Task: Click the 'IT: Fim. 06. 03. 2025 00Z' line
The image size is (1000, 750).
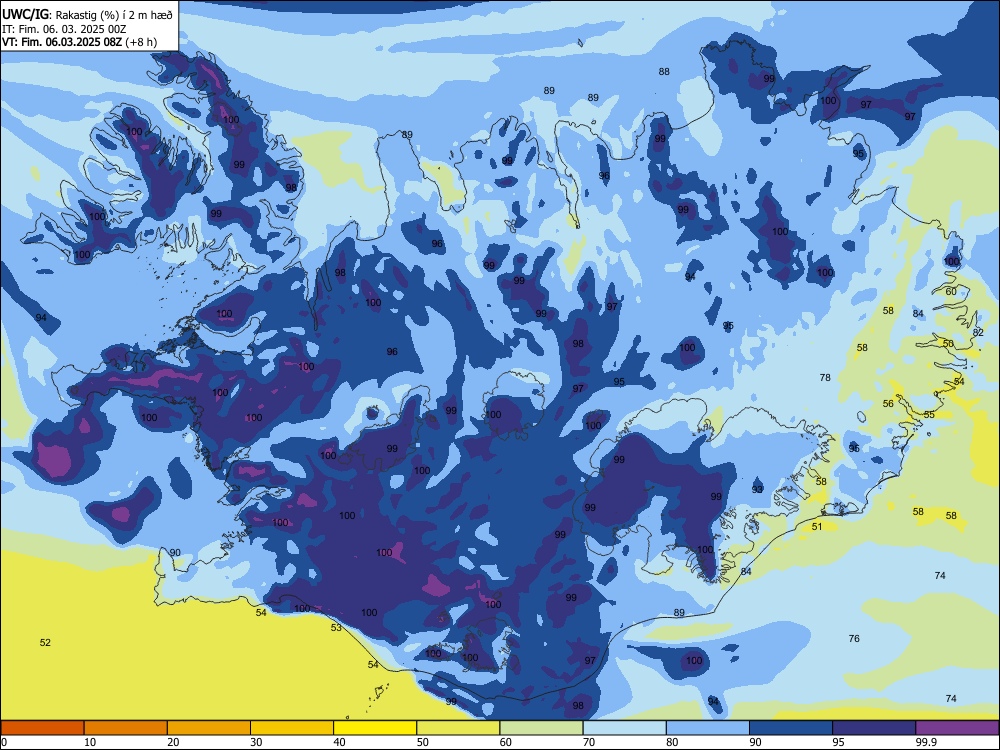Action: coord(64,29)
